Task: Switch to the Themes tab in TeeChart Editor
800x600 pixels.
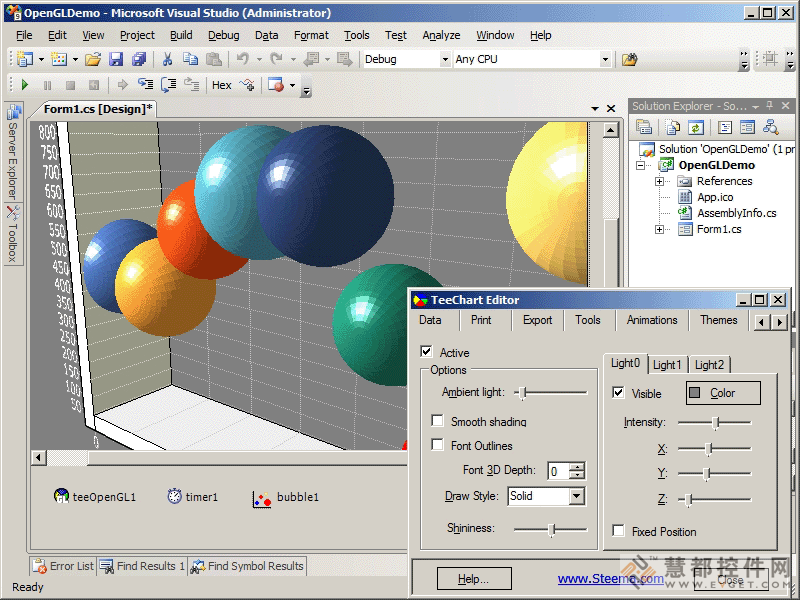Action: pyautogui.click(x=718, y=320)
